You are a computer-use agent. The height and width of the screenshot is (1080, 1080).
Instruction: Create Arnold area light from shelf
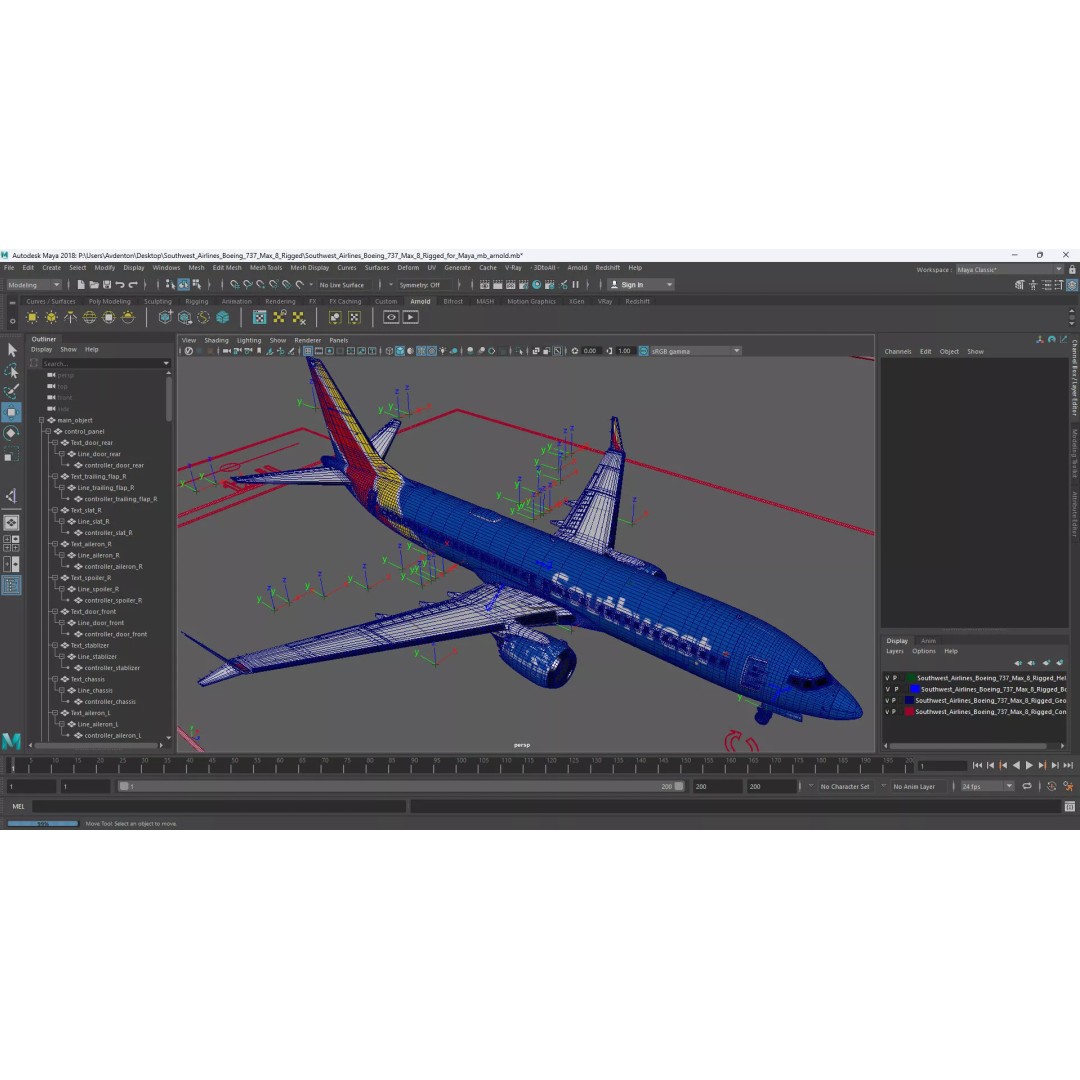pyautogui.click(x=32, y=318)
